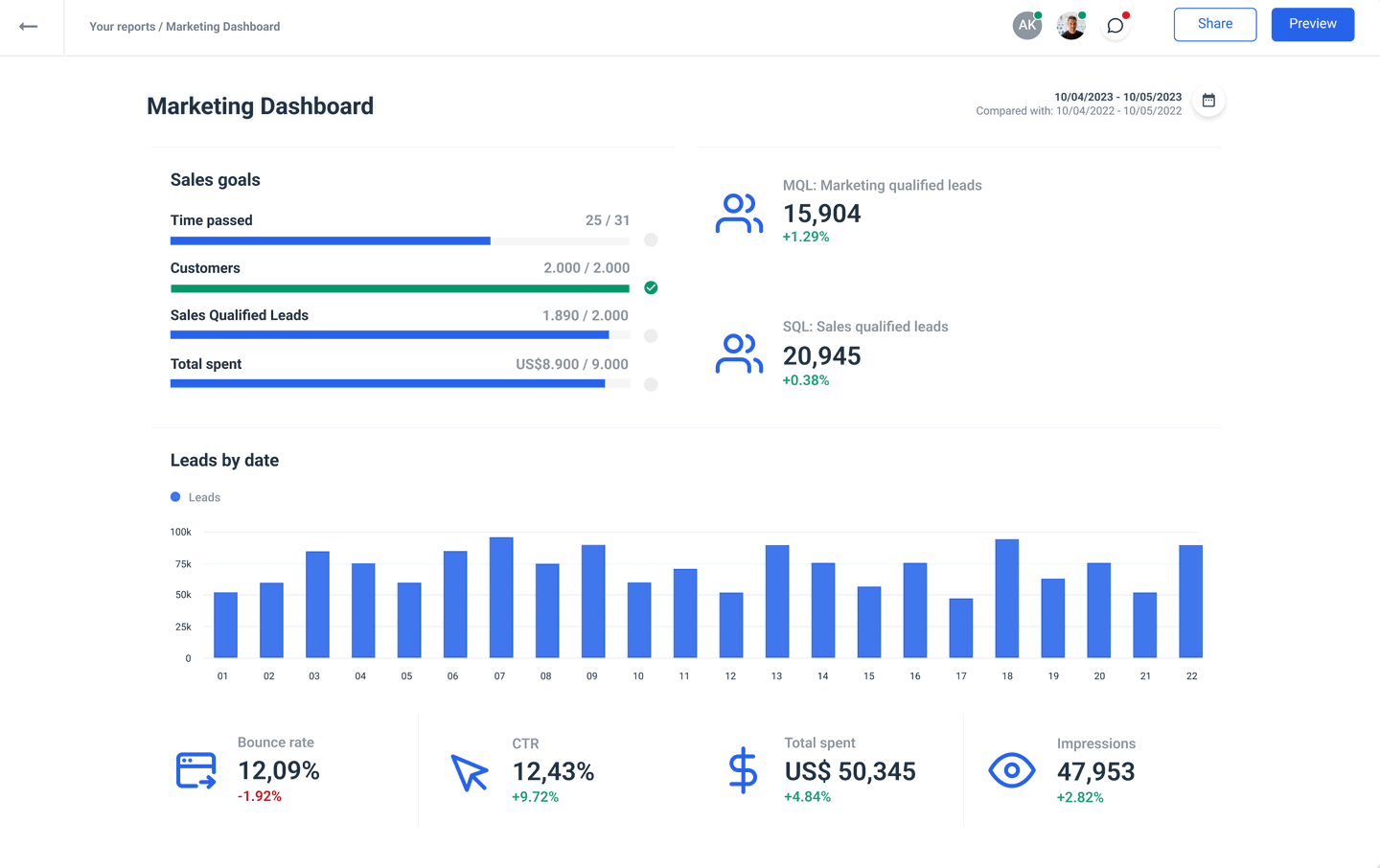
Task: Click the MQL marketing qualified leads icon
Action: pos(739,212)
